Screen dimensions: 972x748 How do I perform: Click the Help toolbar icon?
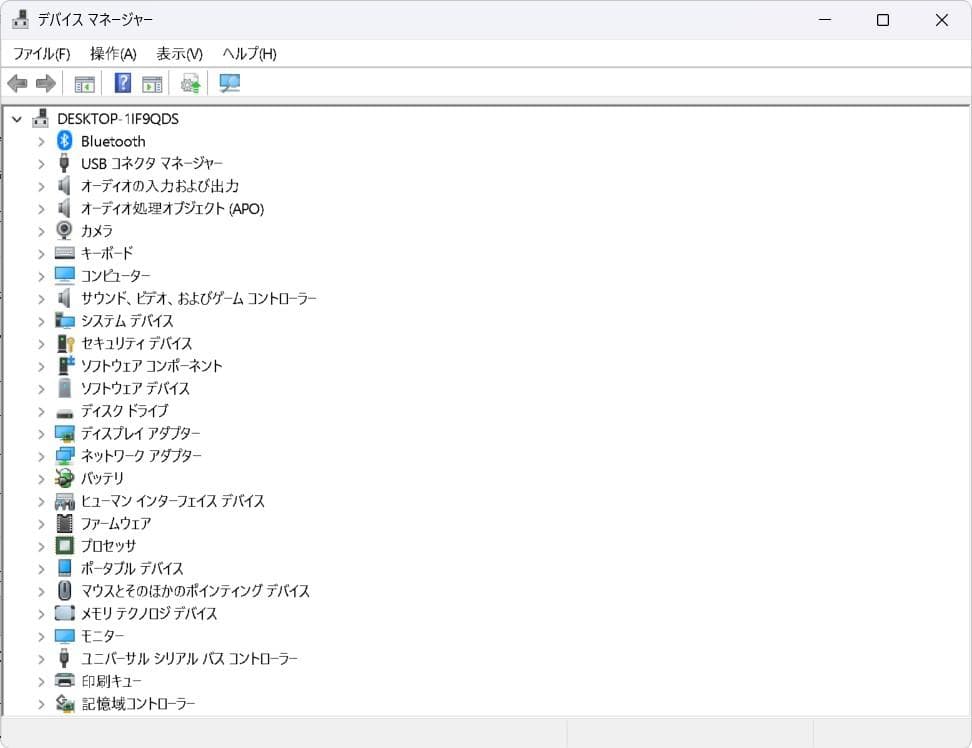click(122, 83)
